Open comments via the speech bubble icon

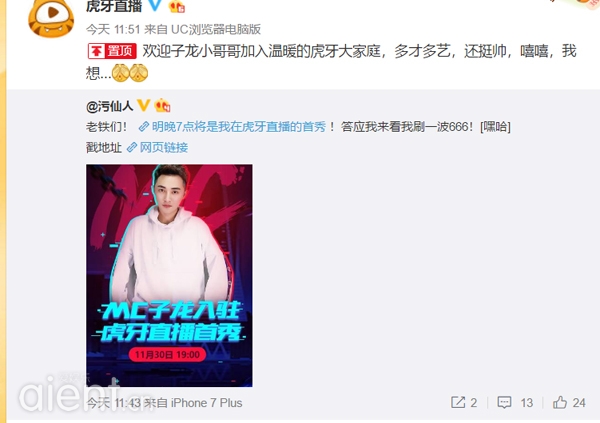504,402
